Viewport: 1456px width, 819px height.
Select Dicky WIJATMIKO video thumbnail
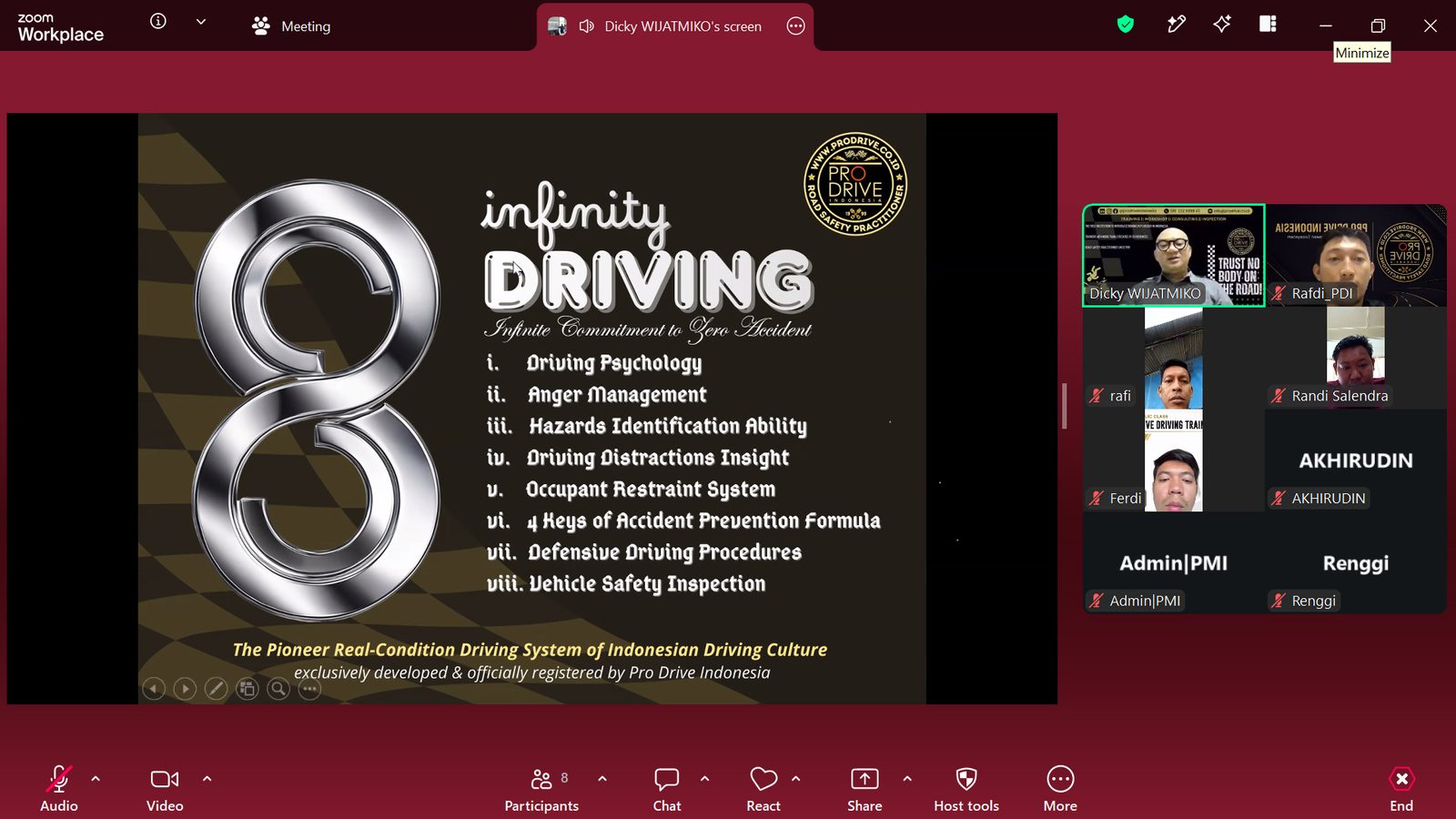point(1174,256)
